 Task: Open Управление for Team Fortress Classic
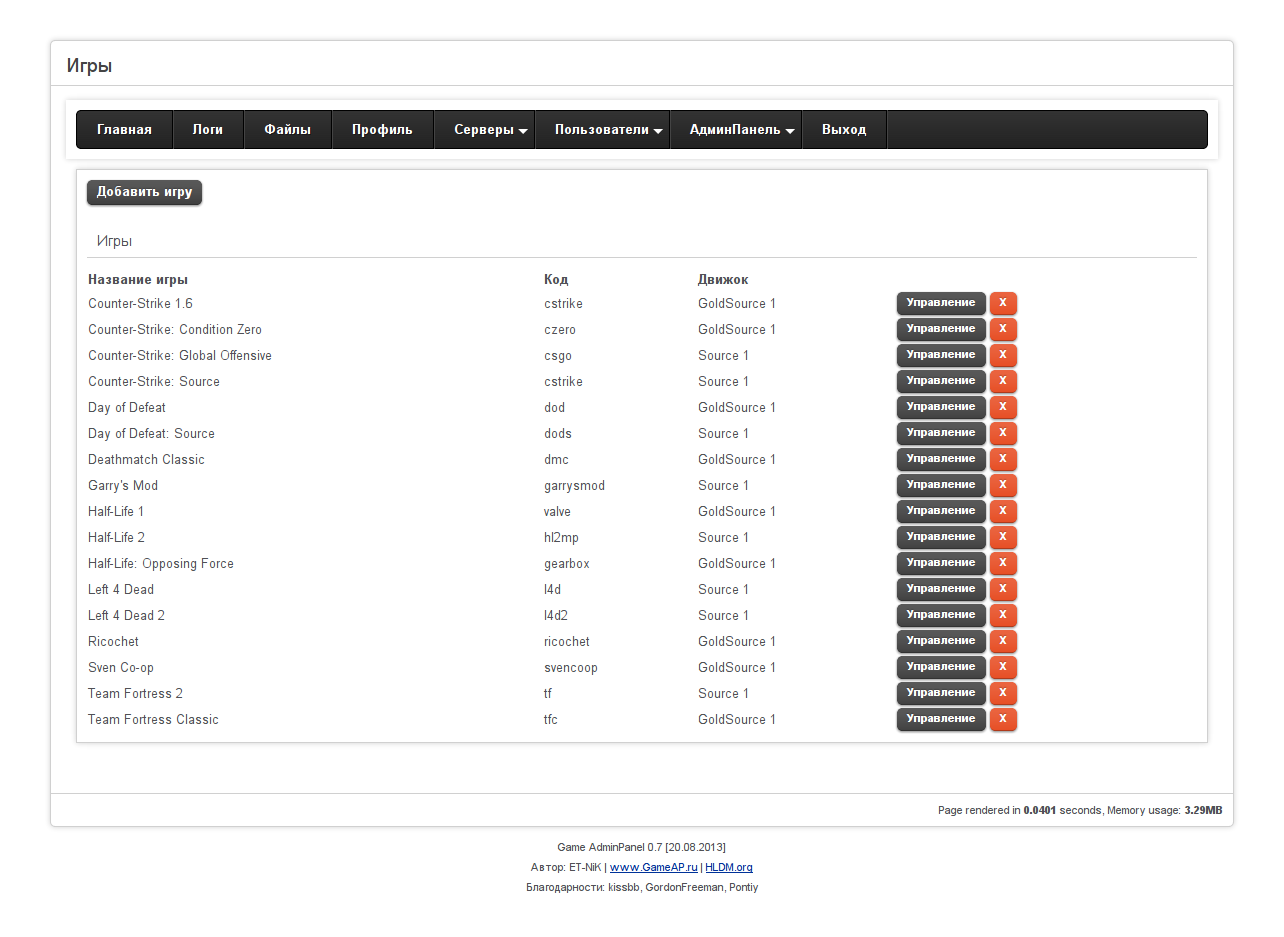(940, 719)
